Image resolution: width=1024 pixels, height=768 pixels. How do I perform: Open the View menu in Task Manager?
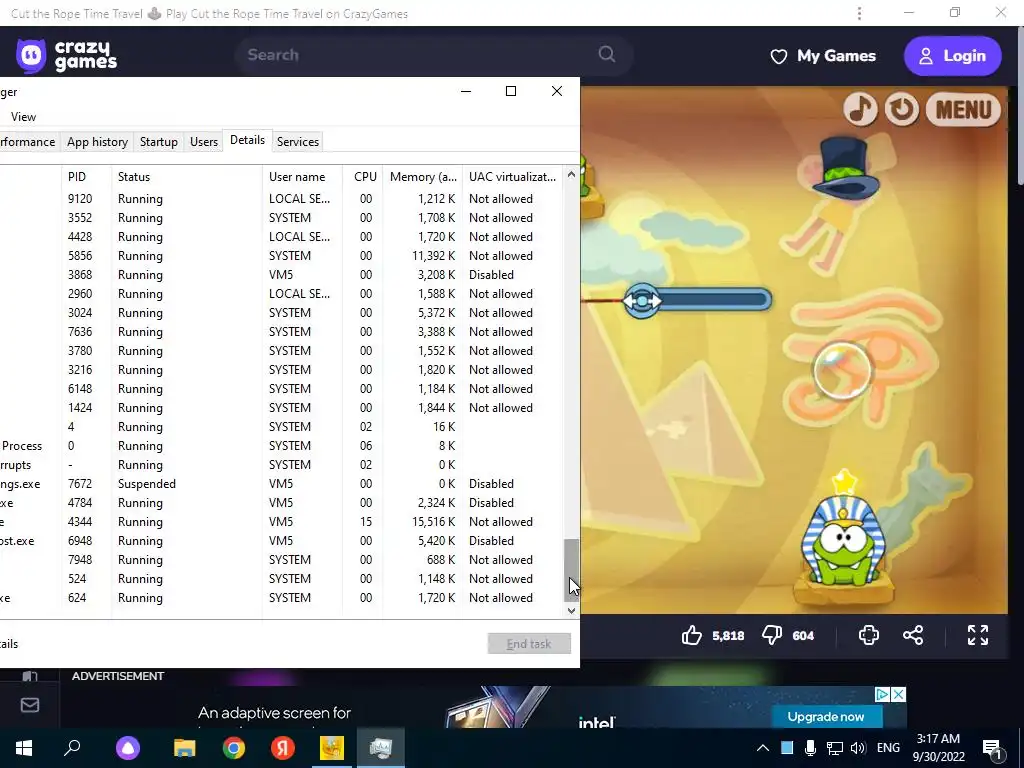[24, 117]
